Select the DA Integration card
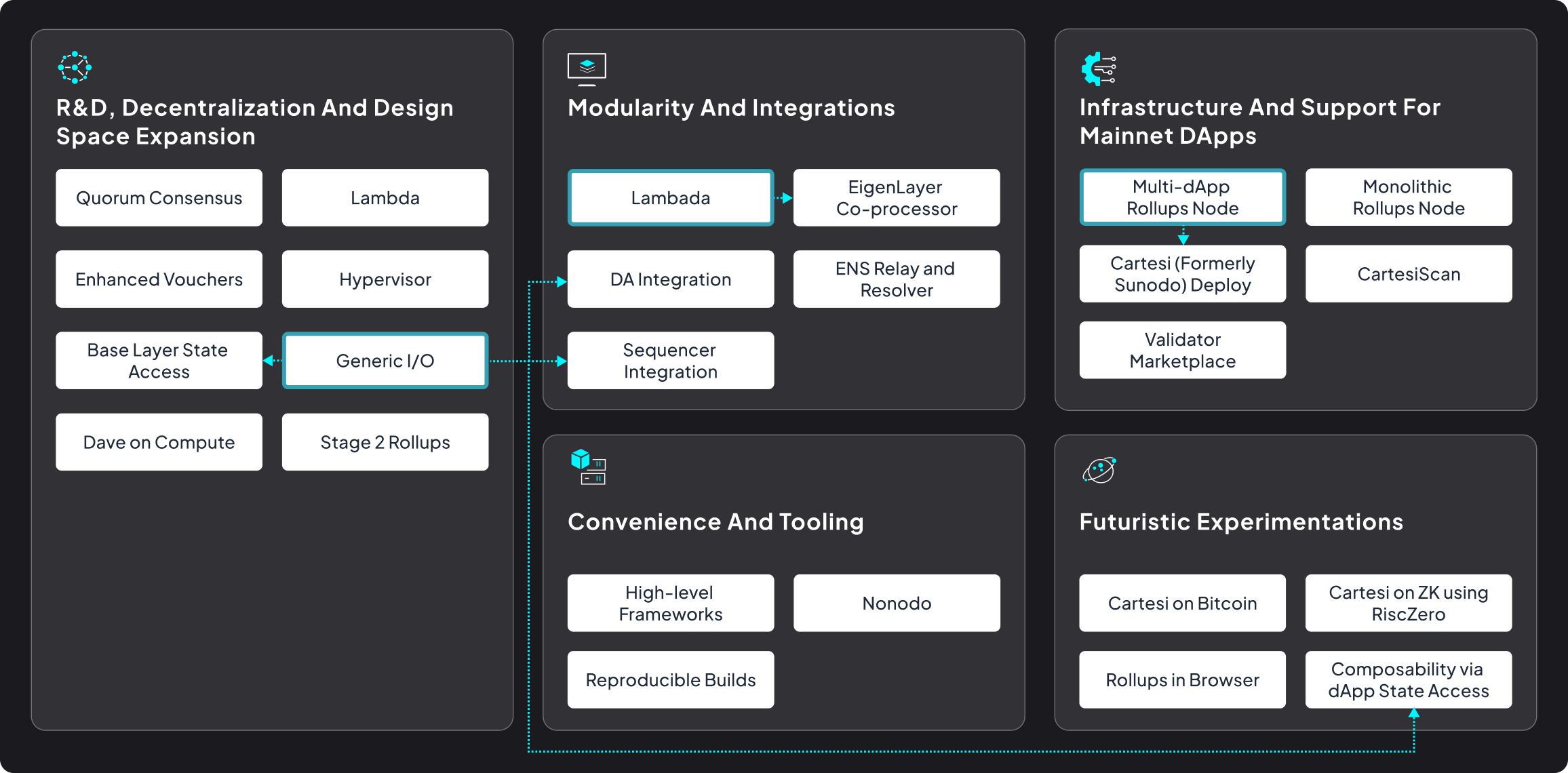This screenshot has width=1568, height=773. pos(671,279)
